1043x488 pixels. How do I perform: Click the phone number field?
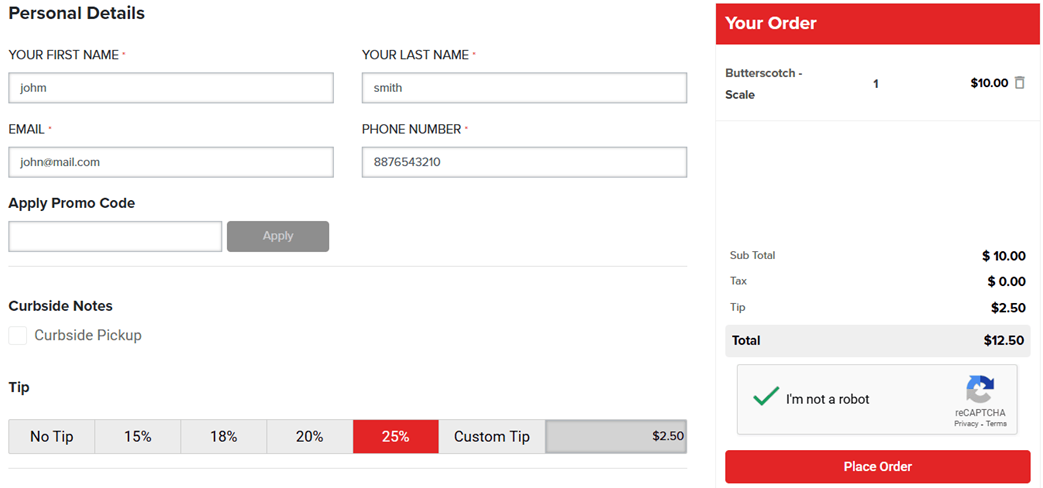[524, 162]
